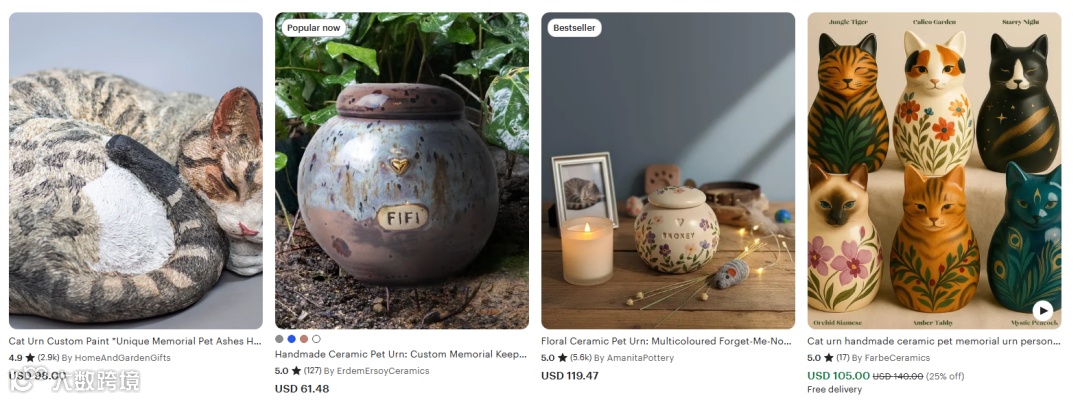The width and height of the screenshot is (1080, 400).
Task: Play the FarbeCeramics cat urn video
Action: click(1042, 310)
